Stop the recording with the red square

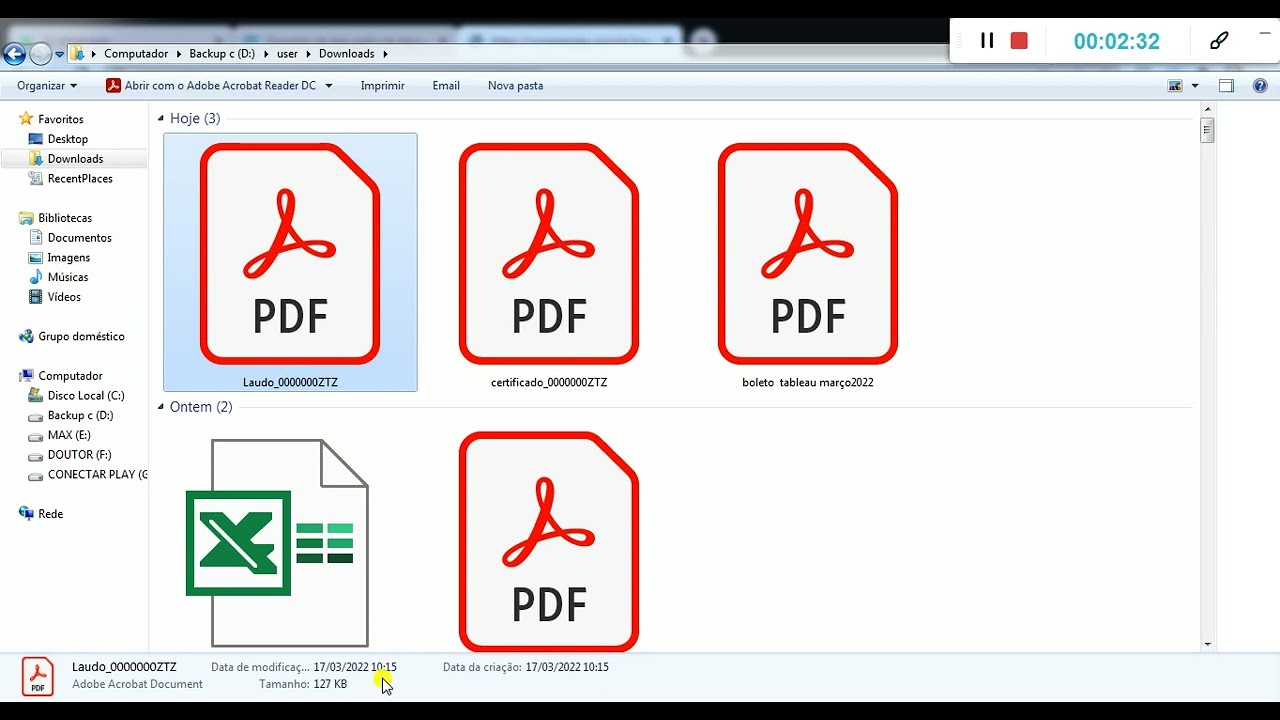pos(1019,41)
